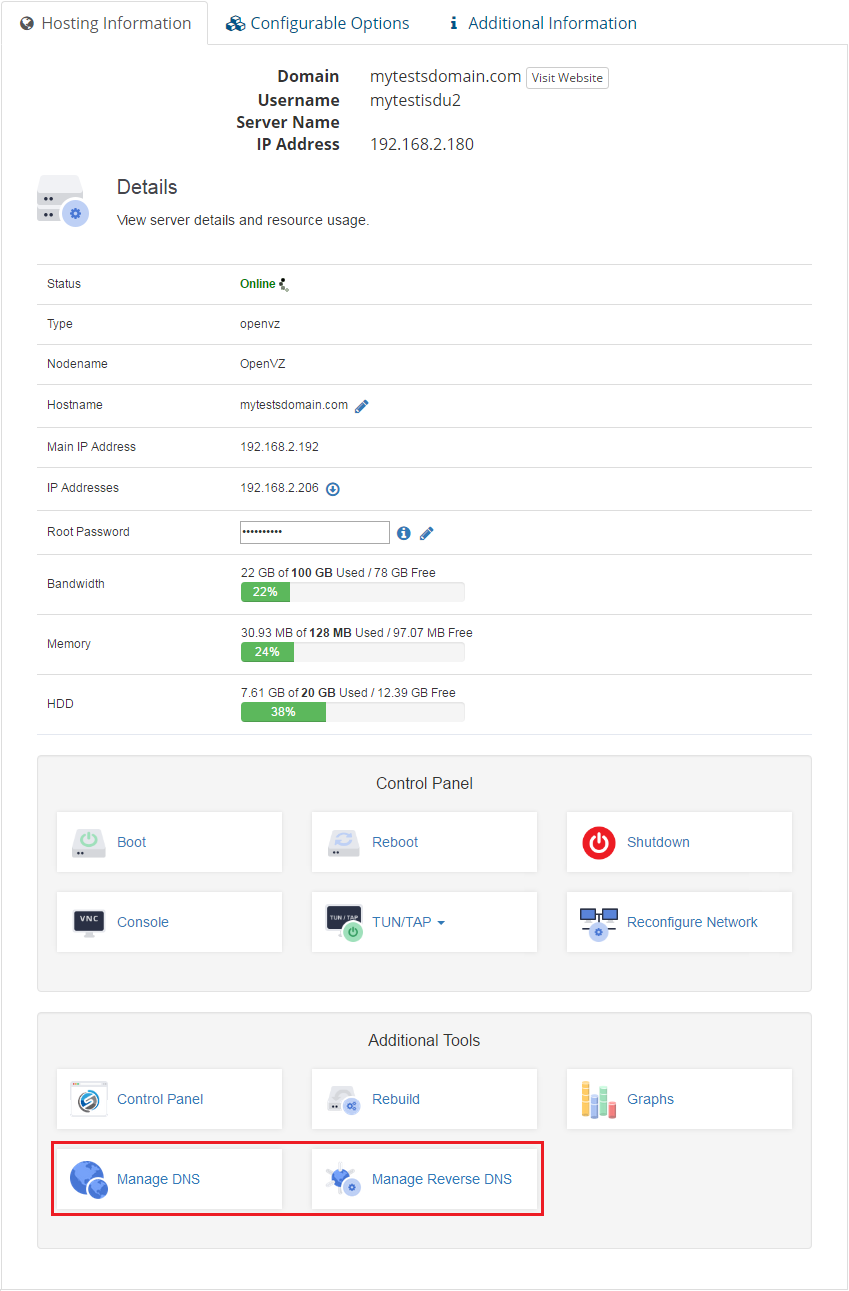Click IP Address value 192.168.2.180
This screenshot has width=849, height=1291.
coord(422,144)
